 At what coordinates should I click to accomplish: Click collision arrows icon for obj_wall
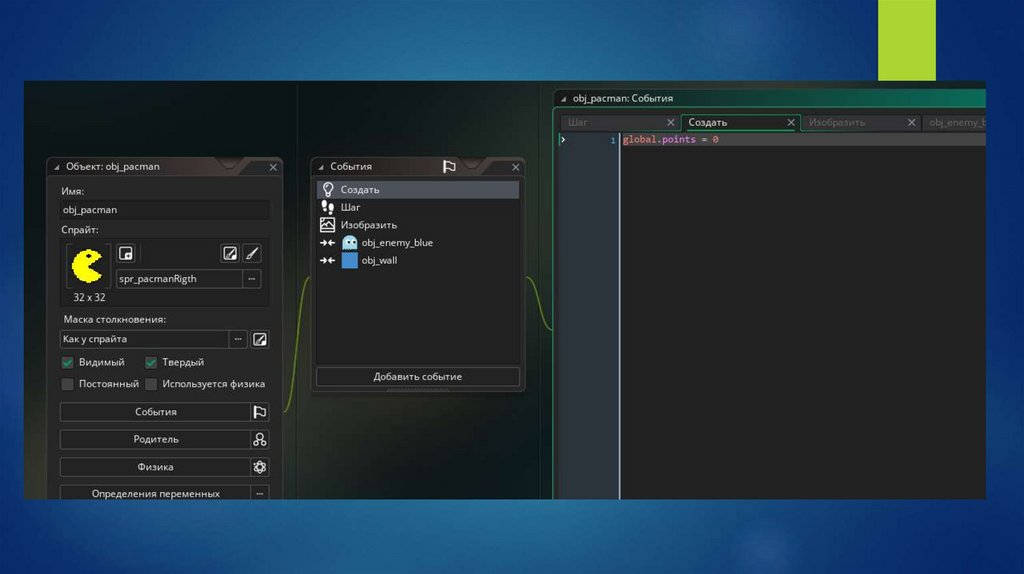(x=327, y=260)
